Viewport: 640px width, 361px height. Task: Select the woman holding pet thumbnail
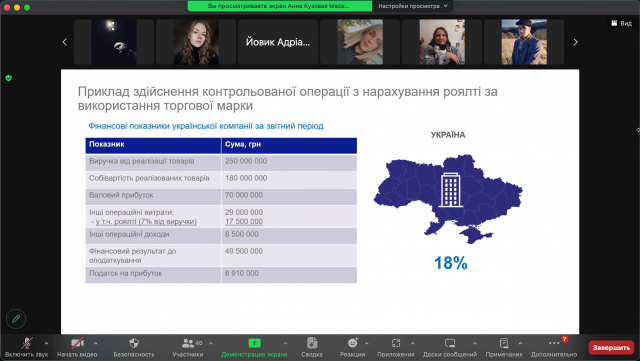442,42
